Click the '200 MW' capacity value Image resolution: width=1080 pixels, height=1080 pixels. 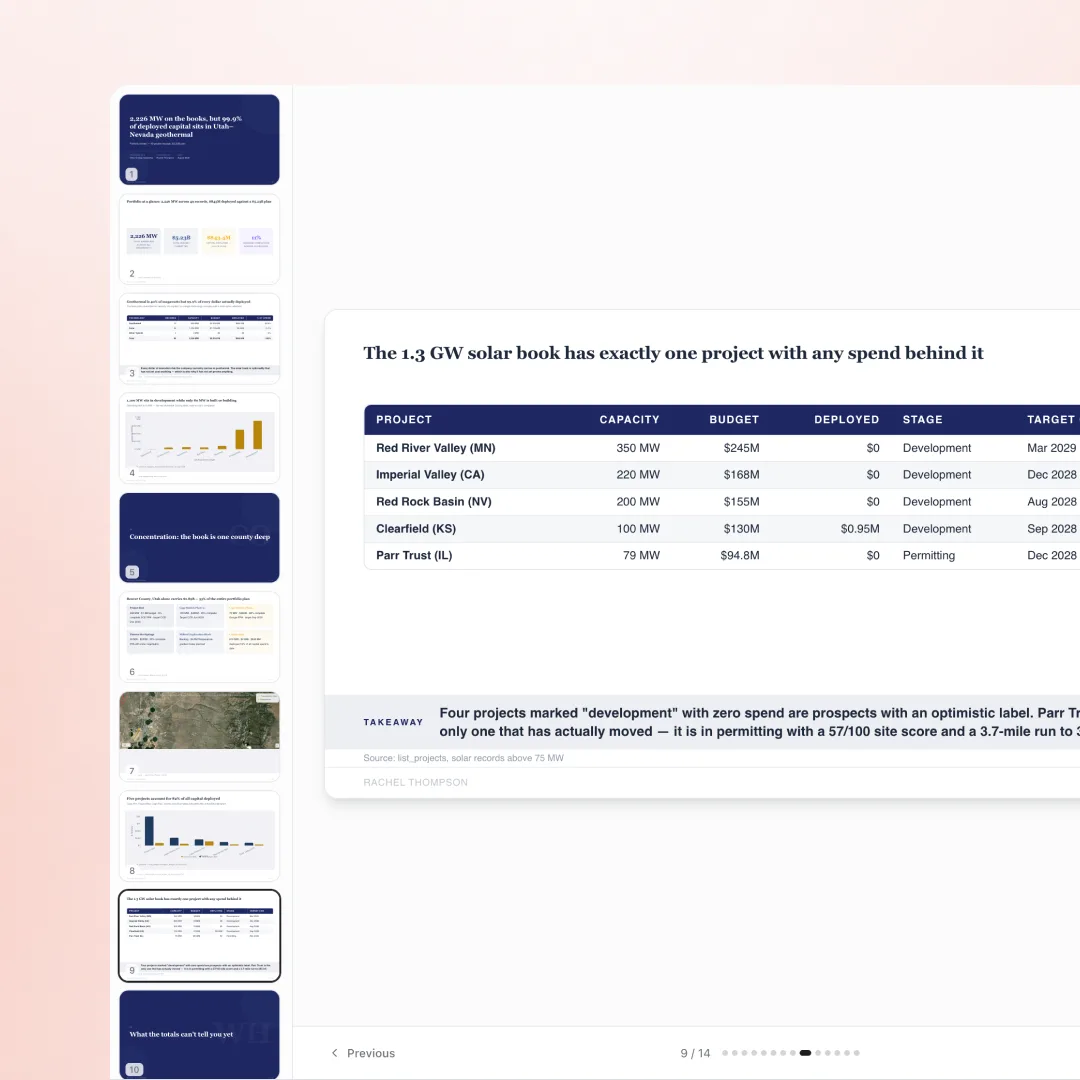pos(638,501)
